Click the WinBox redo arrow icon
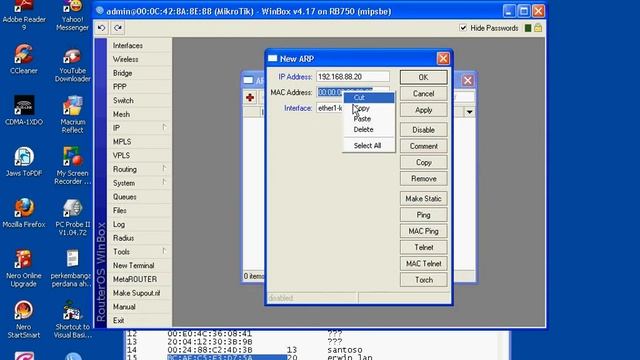Viewport: 640px width, 360px height. 118,28
